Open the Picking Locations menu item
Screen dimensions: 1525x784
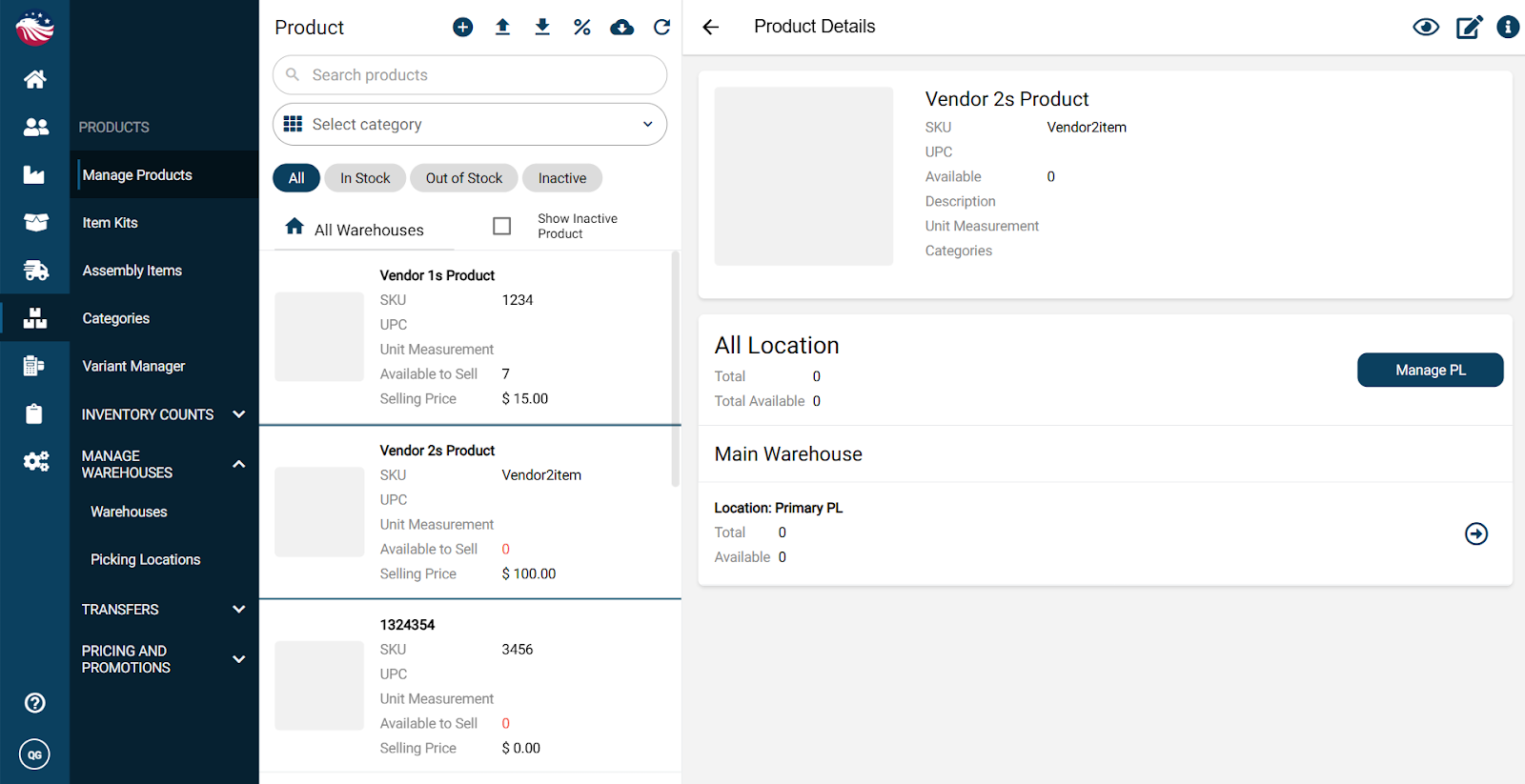(x=145, y=560)
